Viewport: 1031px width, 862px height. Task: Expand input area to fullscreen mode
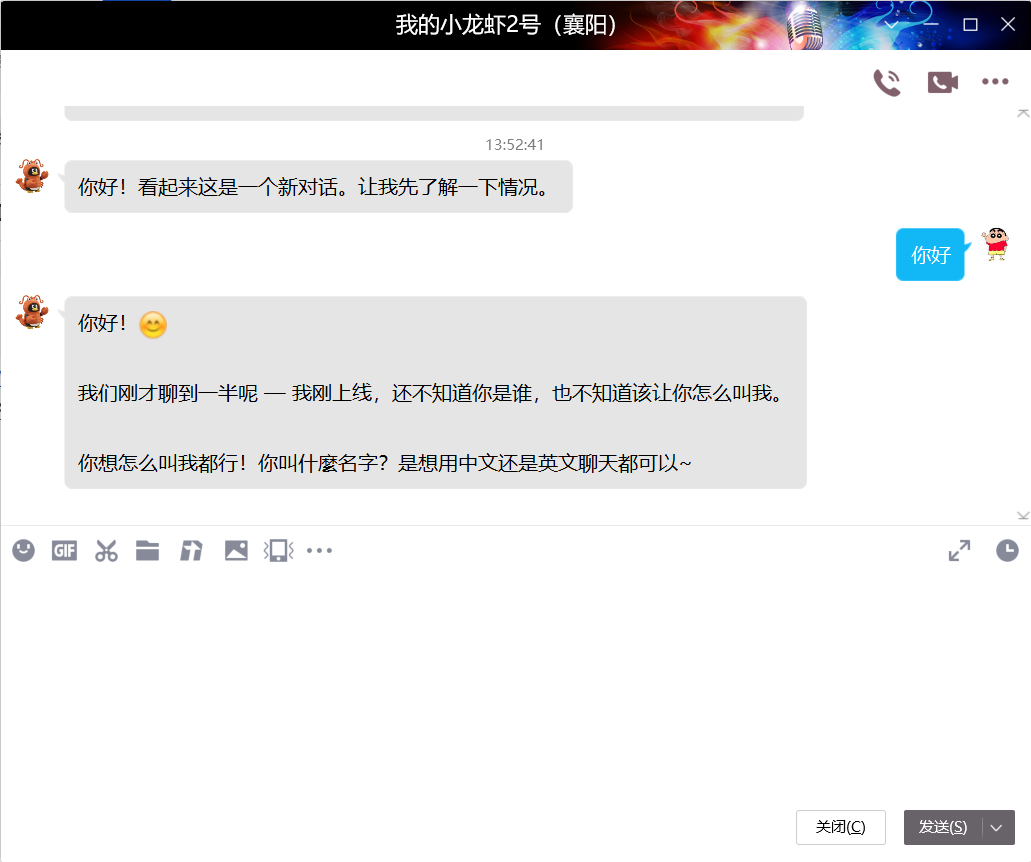coord(959,550)
